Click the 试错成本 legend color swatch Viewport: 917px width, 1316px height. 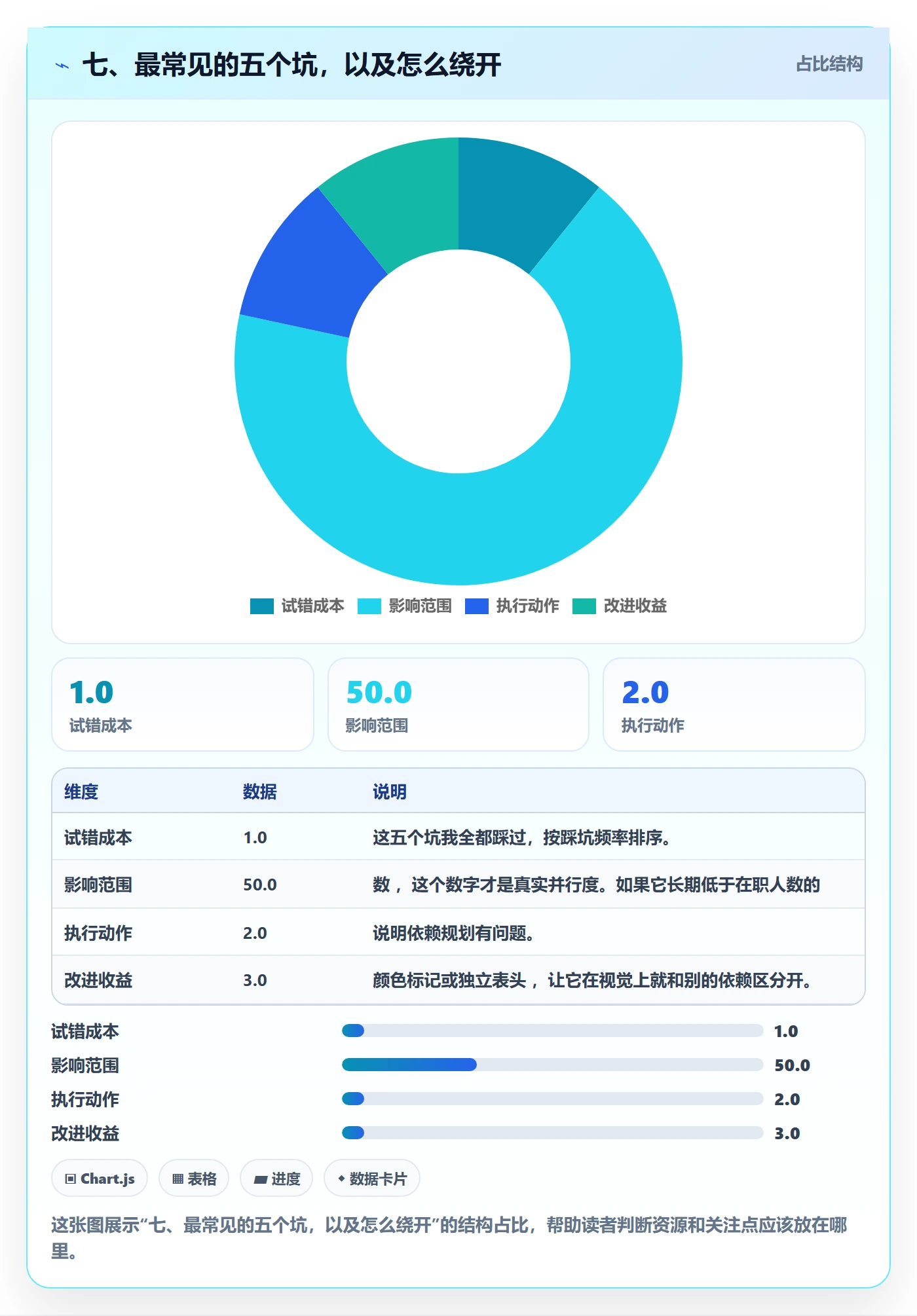click(262, 606)
